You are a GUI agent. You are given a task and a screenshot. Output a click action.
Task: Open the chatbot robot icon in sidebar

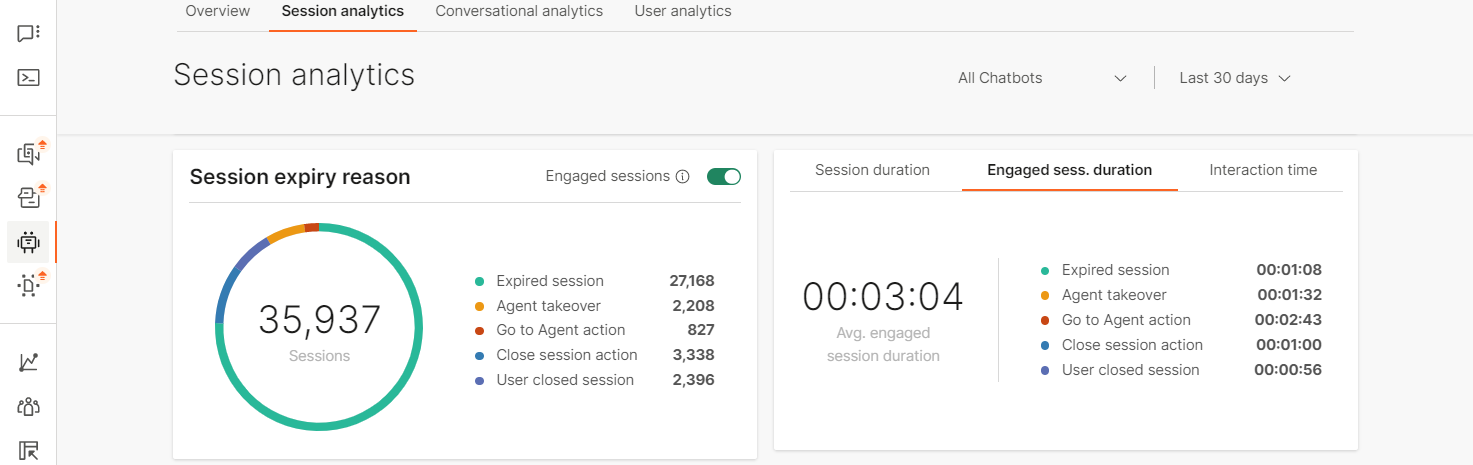[28, 241]
